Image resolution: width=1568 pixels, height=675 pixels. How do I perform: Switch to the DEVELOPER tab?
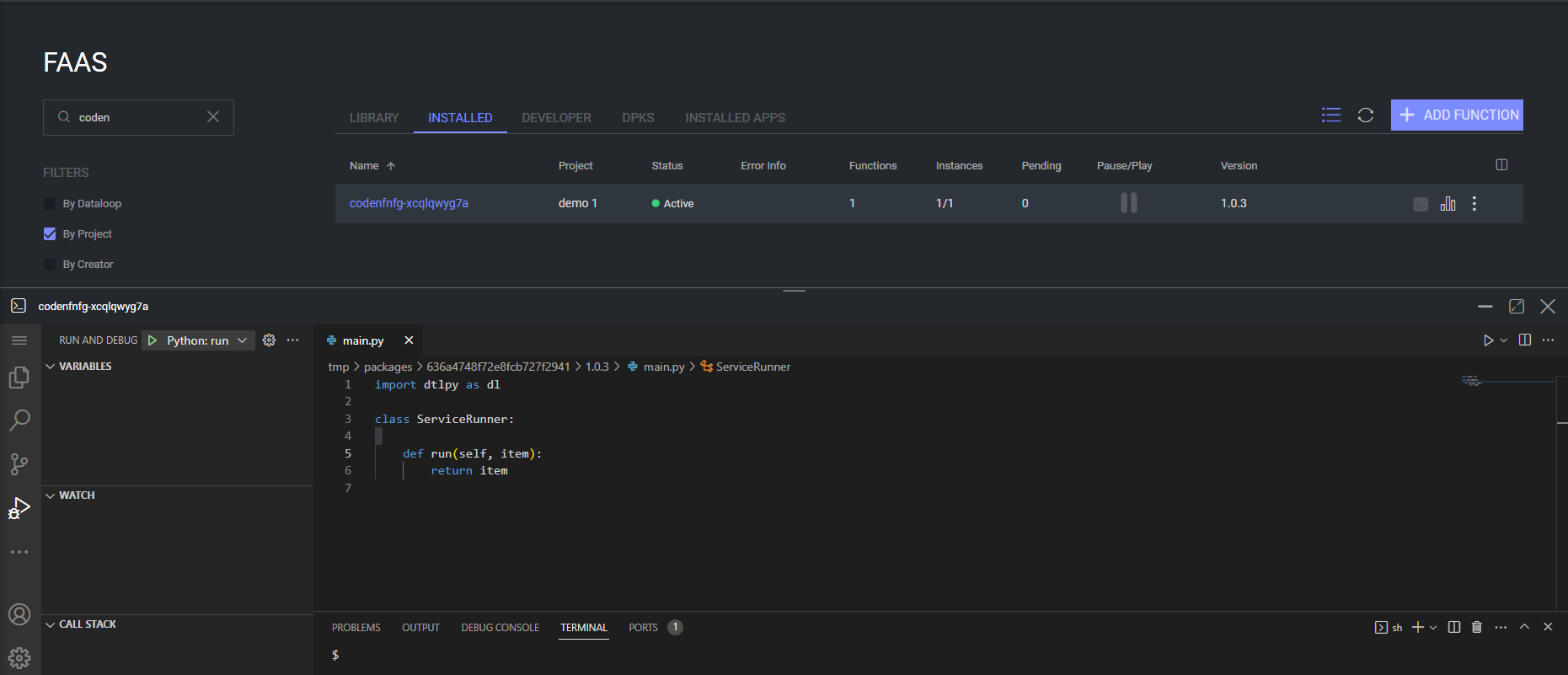556,118
